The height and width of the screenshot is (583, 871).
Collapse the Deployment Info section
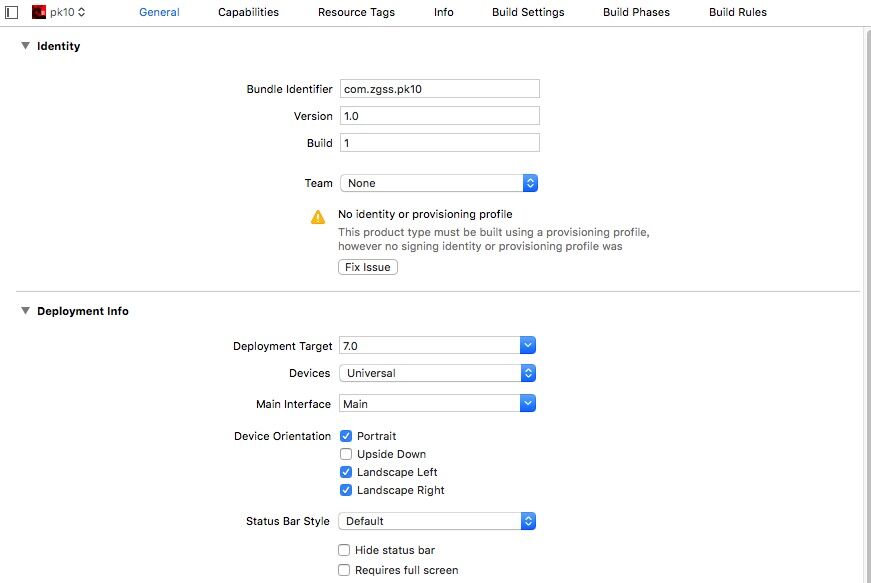26,310
